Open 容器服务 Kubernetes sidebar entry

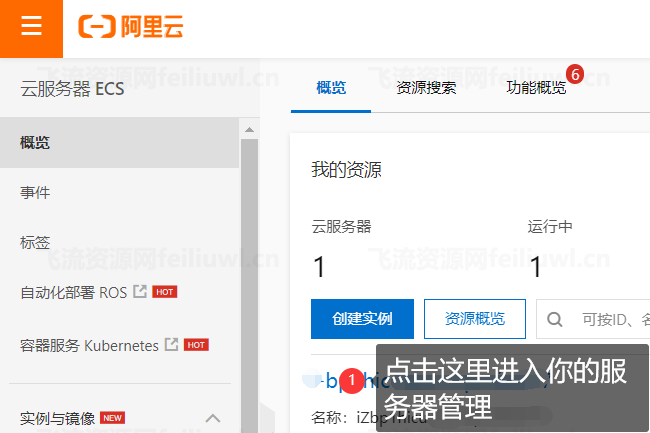point(89,345)
